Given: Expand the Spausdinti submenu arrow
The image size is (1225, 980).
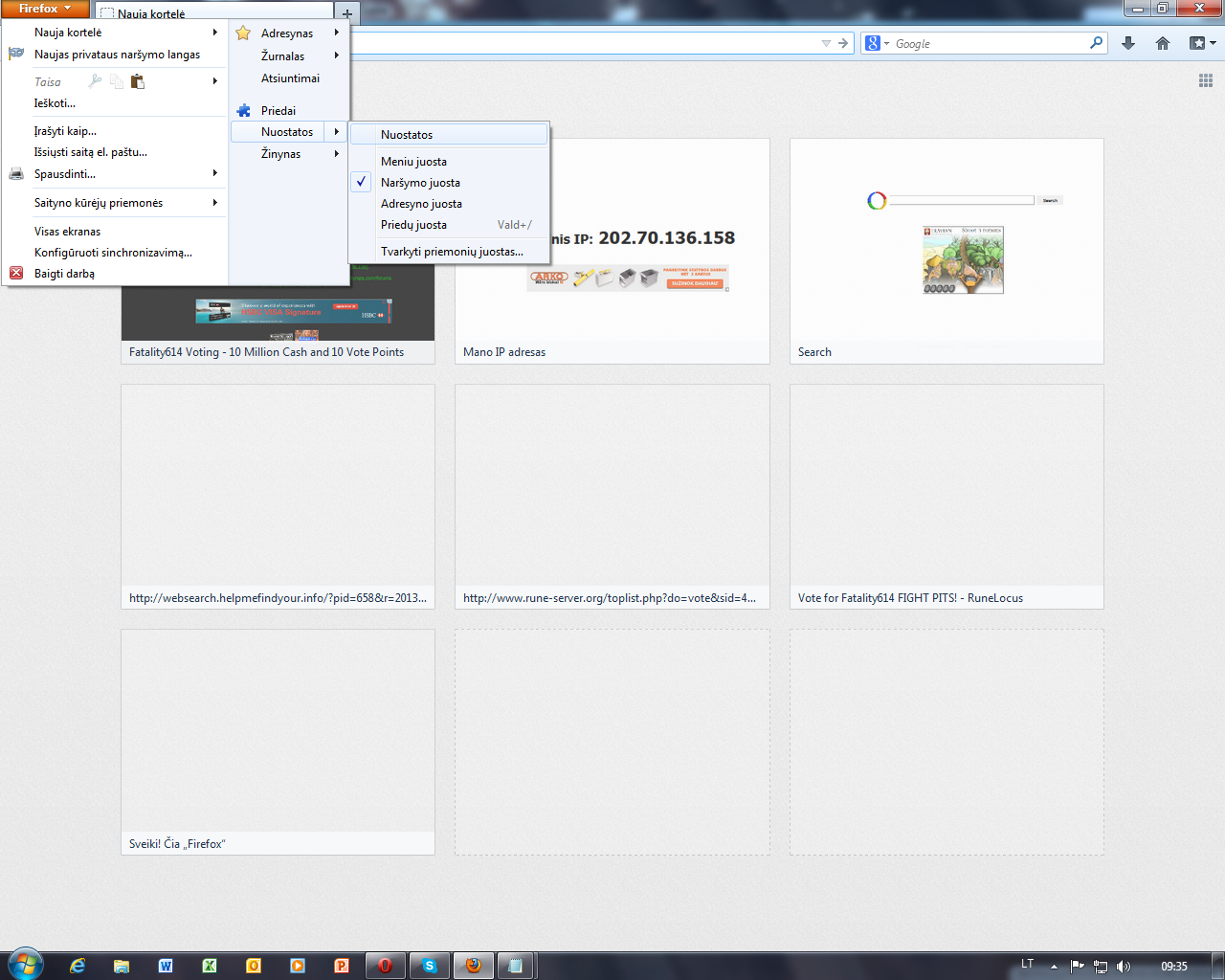Looking at the screenshot, I should point(215,173).
